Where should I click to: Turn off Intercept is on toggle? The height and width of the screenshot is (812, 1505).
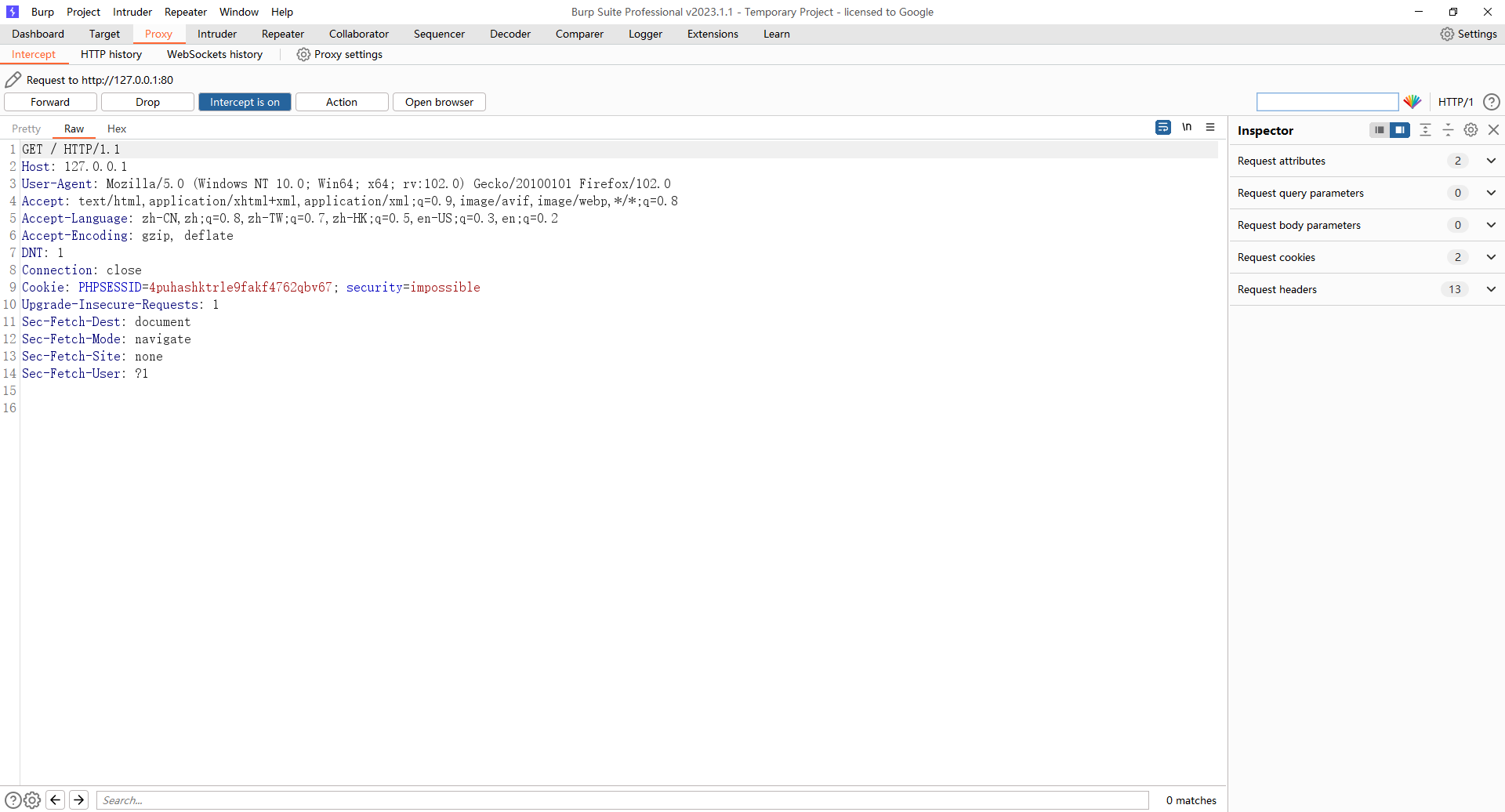click(x=245, y=102)
